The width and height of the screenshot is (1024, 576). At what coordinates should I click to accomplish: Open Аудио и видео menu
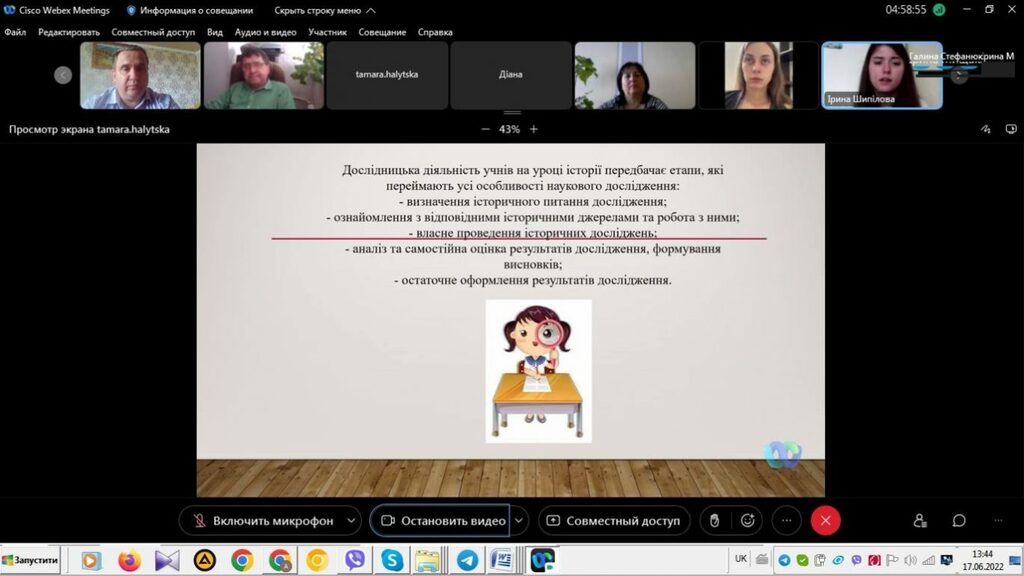265,32
